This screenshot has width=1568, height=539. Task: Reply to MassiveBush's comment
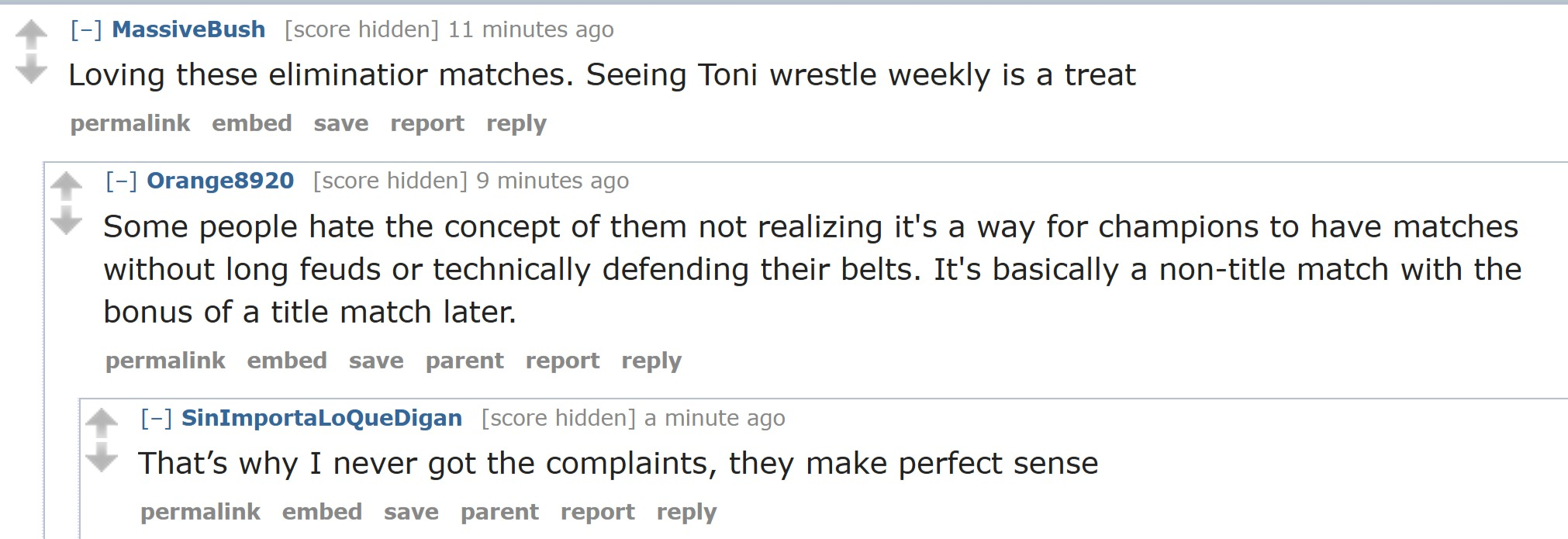coord(516,123)
